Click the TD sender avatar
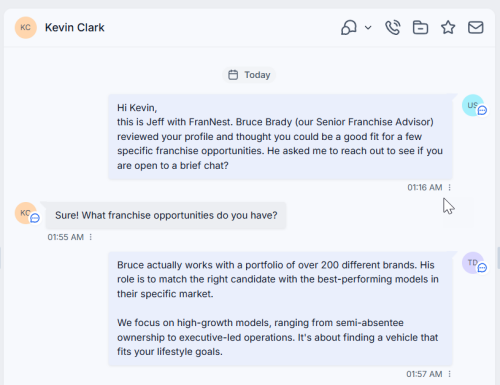 [473, 263]
